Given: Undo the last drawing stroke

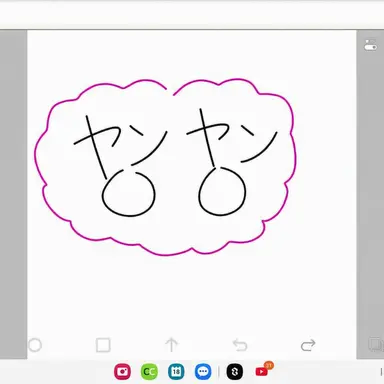Looking at the screenshot, I should coord(240,345).
